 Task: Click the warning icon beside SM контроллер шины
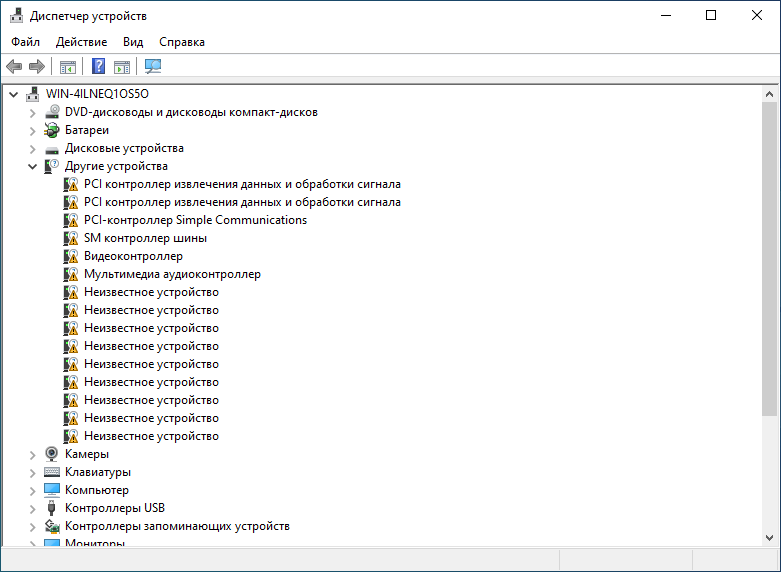coord(71,238)
